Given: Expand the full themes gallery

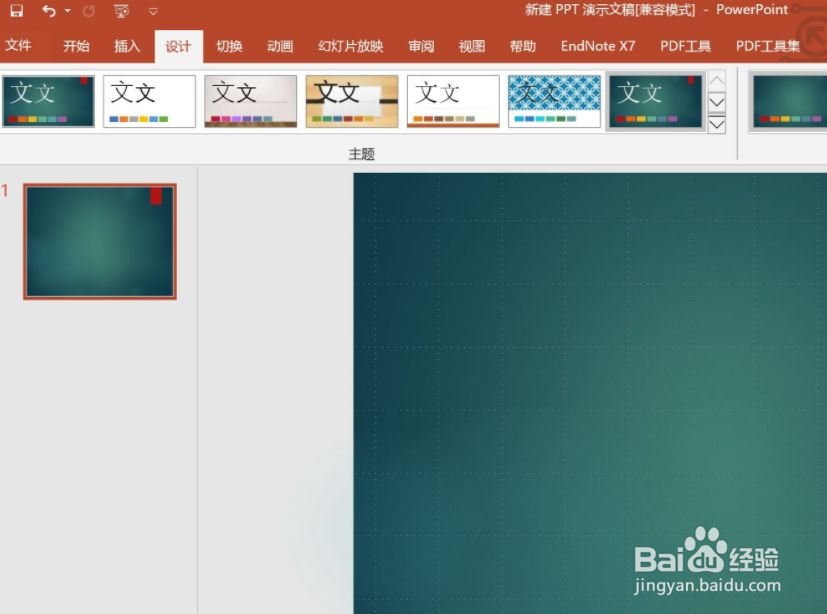Looking at the screenshot, I should (x=716, y=124).
